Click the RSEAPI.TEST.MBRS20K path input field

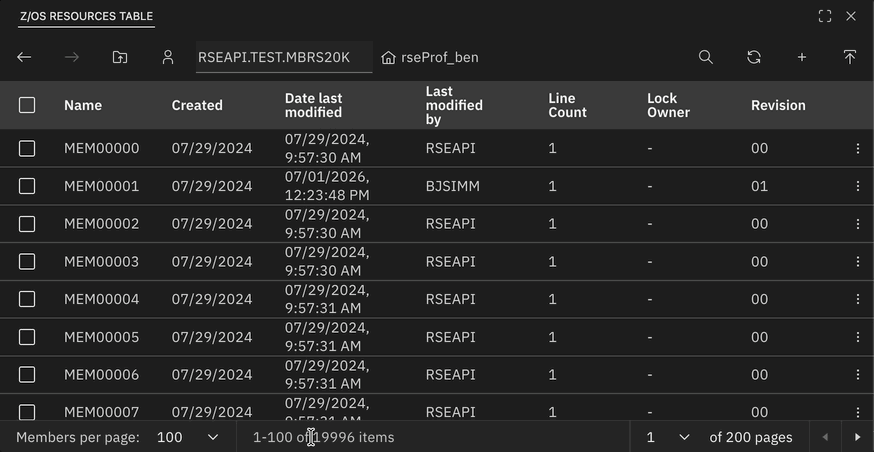click(x=284, y=57)
